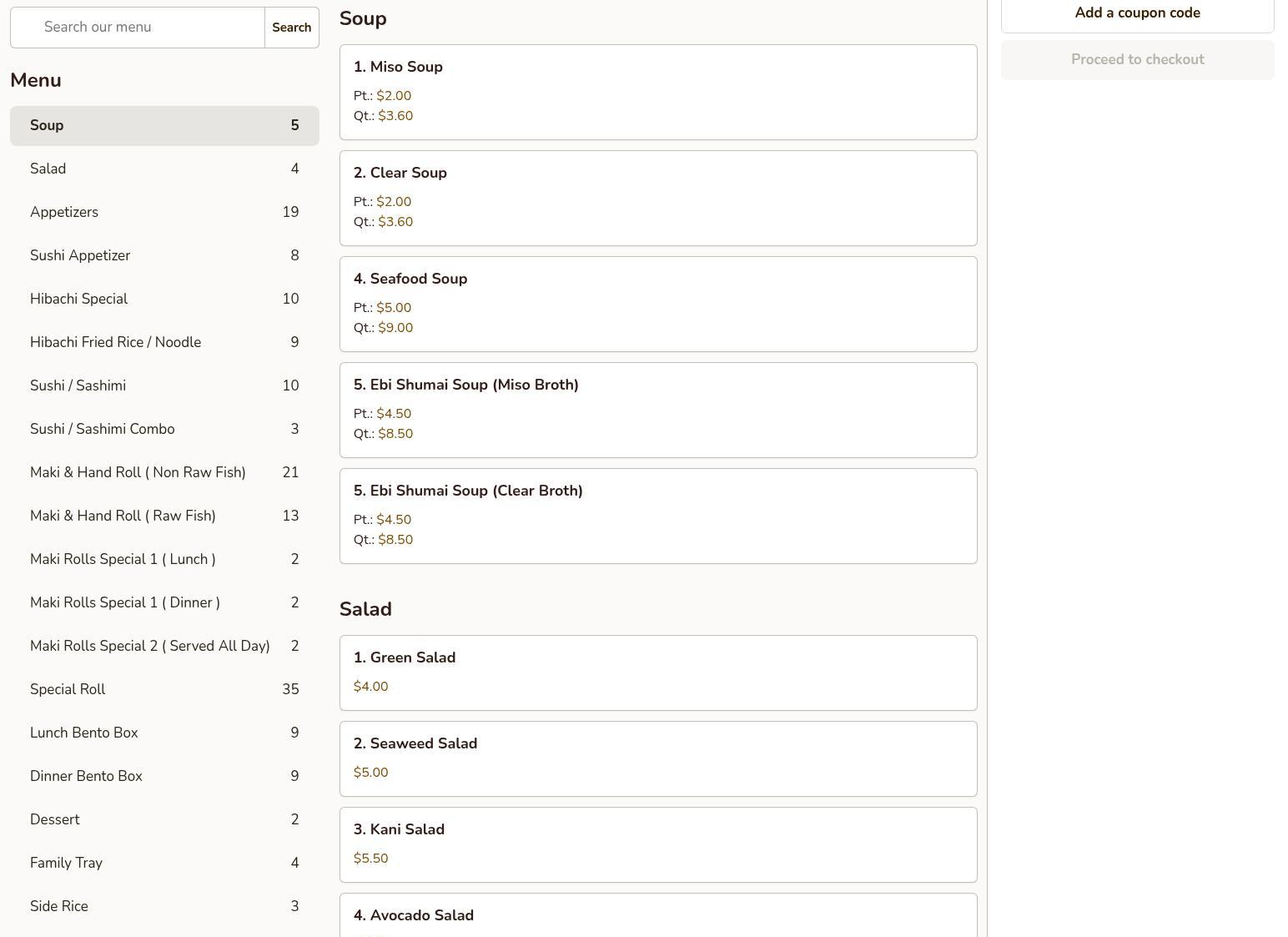Click the Clear Soup pint price $2.00
This screenshot has height=937, width=1288.
394,202
